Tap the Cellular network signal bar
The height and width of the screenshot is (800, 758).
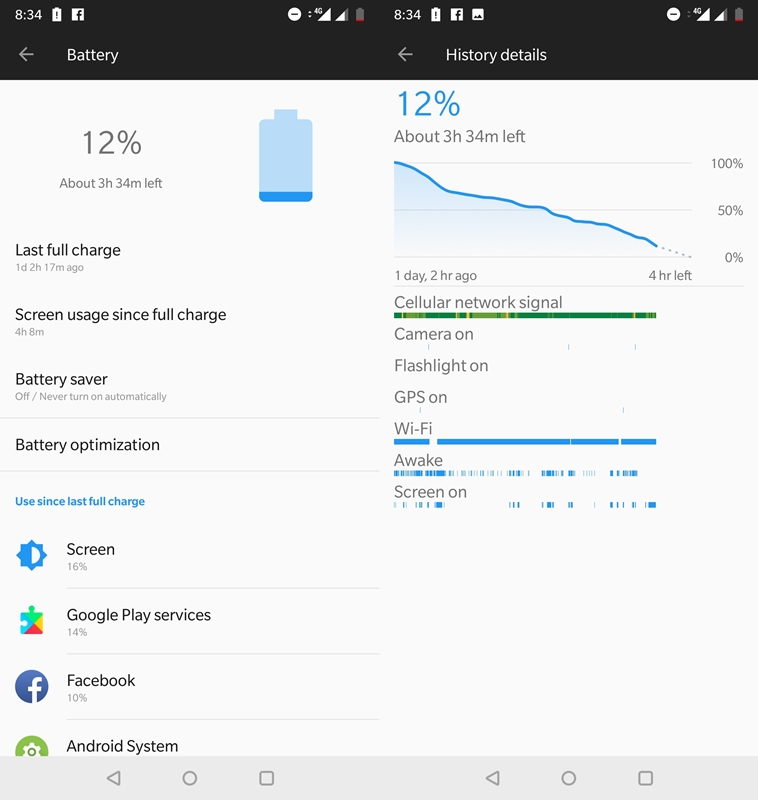525,316
